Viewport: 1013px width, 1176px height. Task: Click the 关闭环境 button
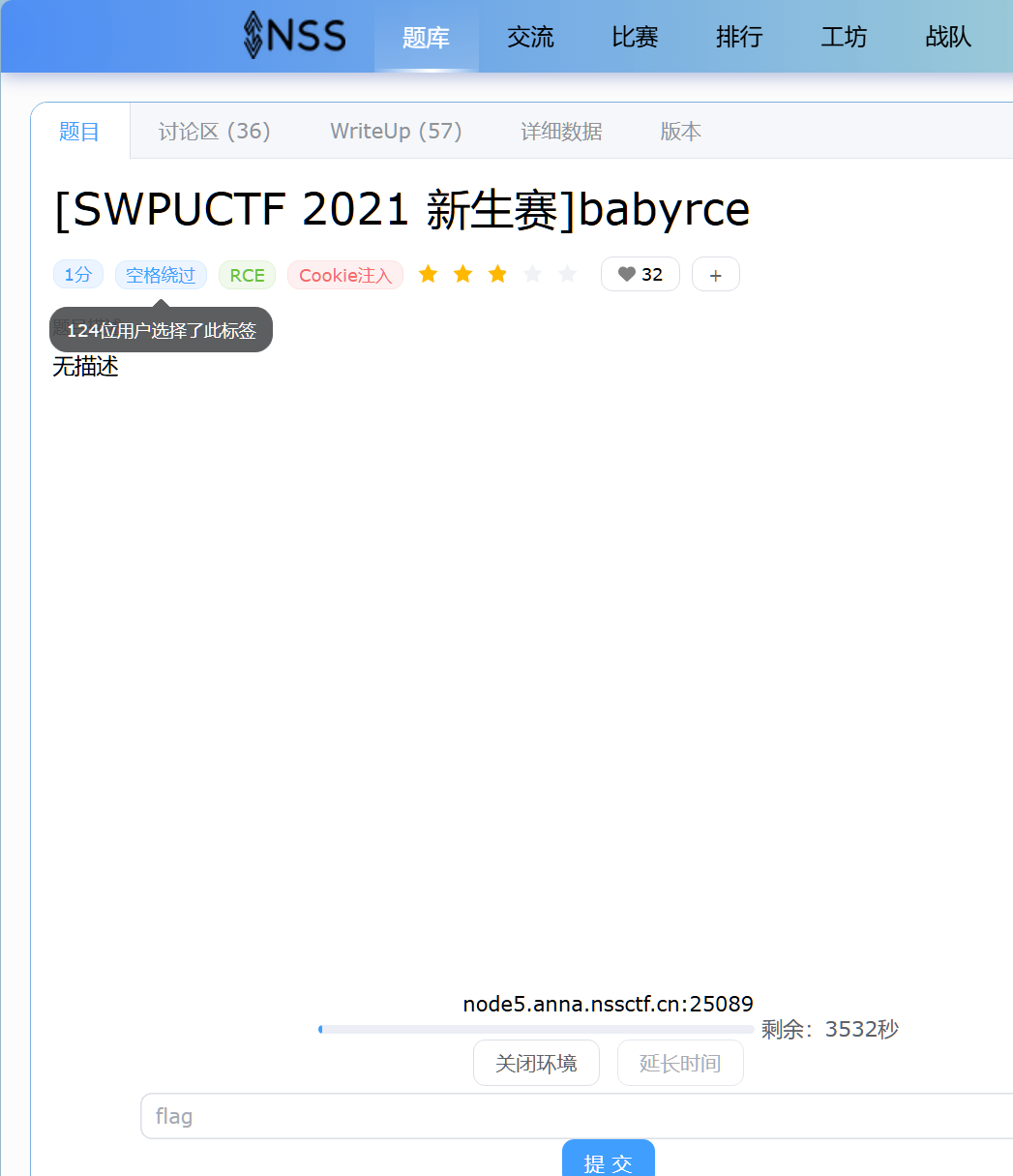536,1064
